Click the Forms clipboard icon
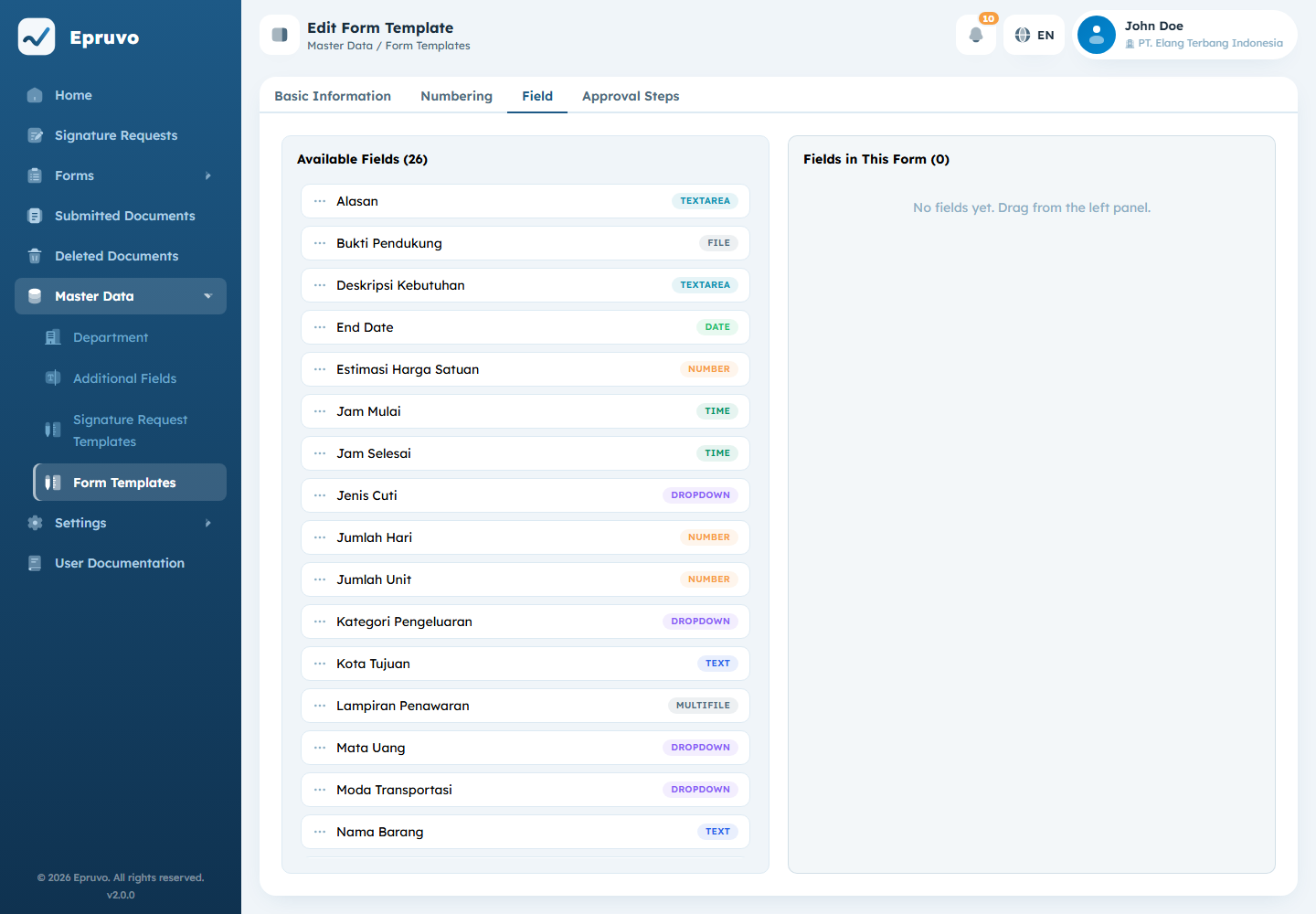1316x914 pixels. (x=35, y=175)
